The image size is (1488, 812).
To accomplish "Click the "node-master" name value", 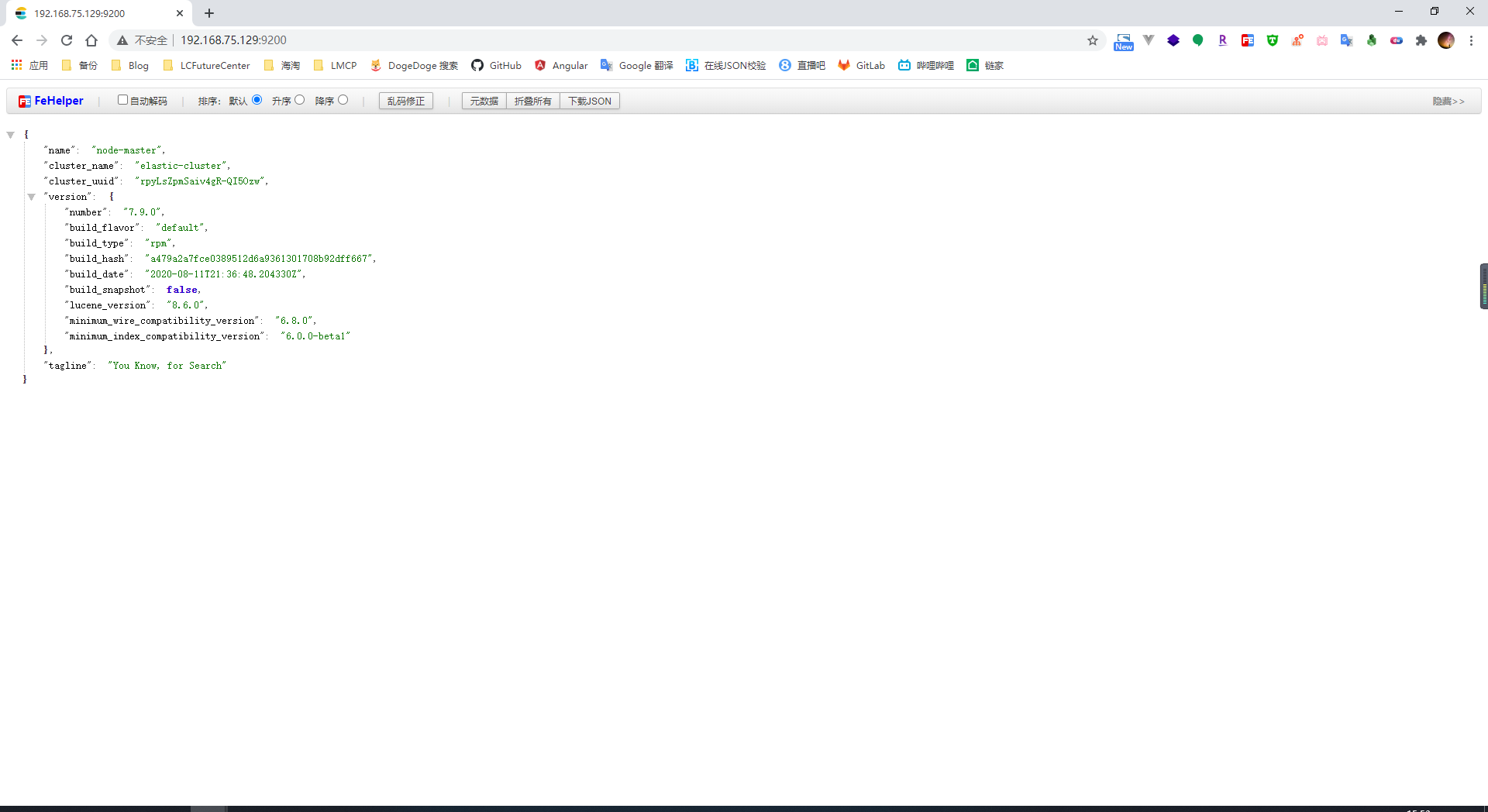I will pos(126,150).
